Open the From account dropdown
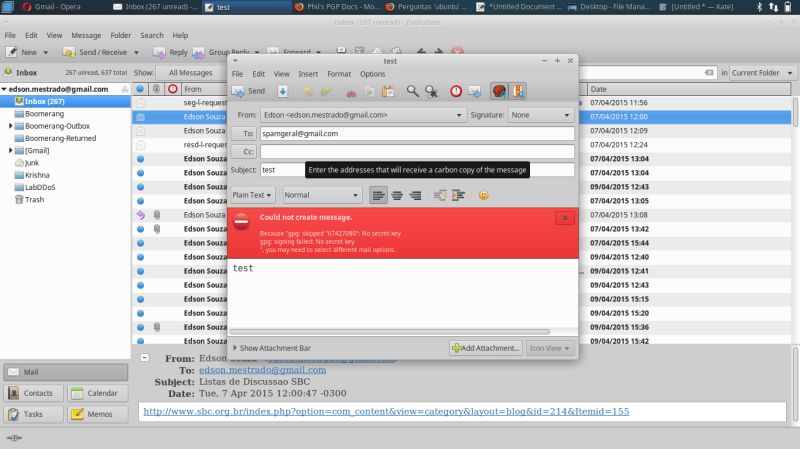Viewport: 800px width, 449px height. 363,115
